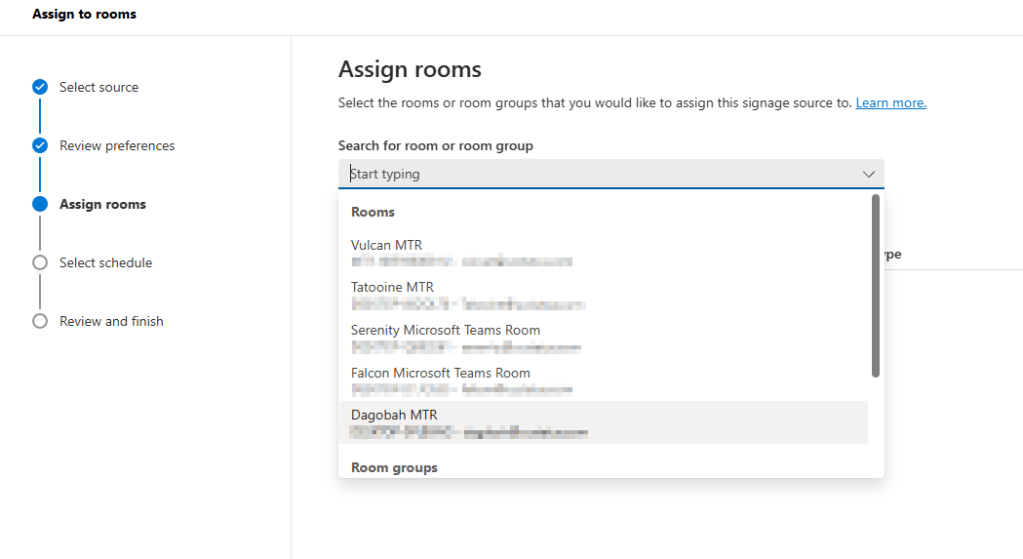This screenshot has height=559, width=1023.
Task: Open the Learn more link
Action: coord(890,103)
